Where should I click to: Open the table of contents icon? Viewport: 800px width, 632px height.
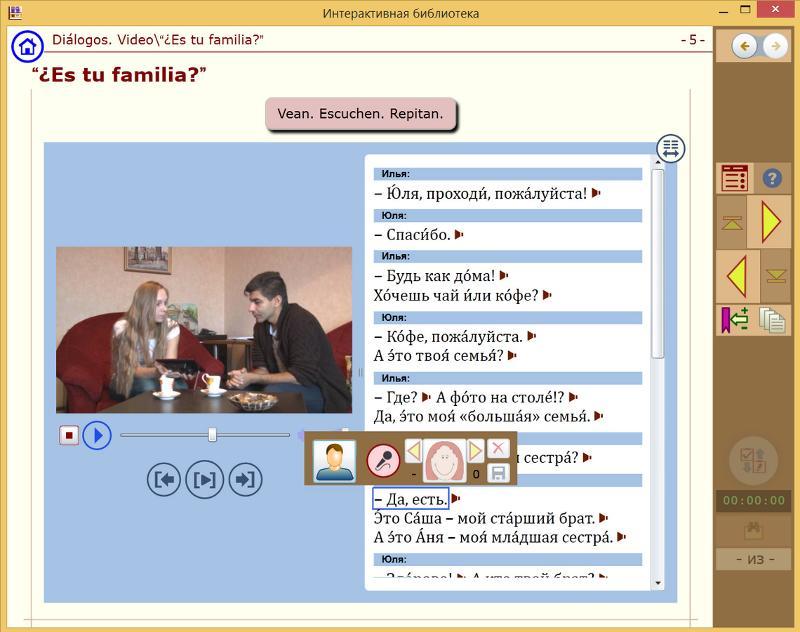[735, 178]
